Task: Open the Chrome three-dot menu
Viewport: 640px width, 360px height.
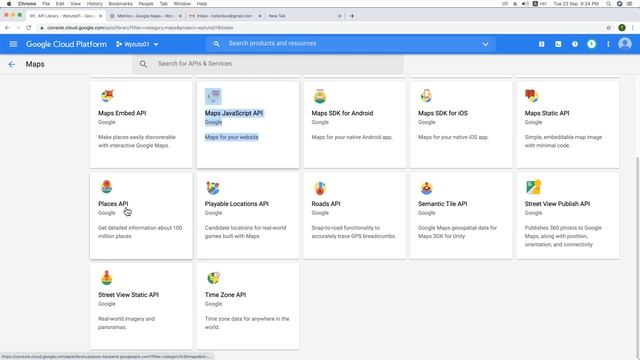Action: (x=633, y=28)
